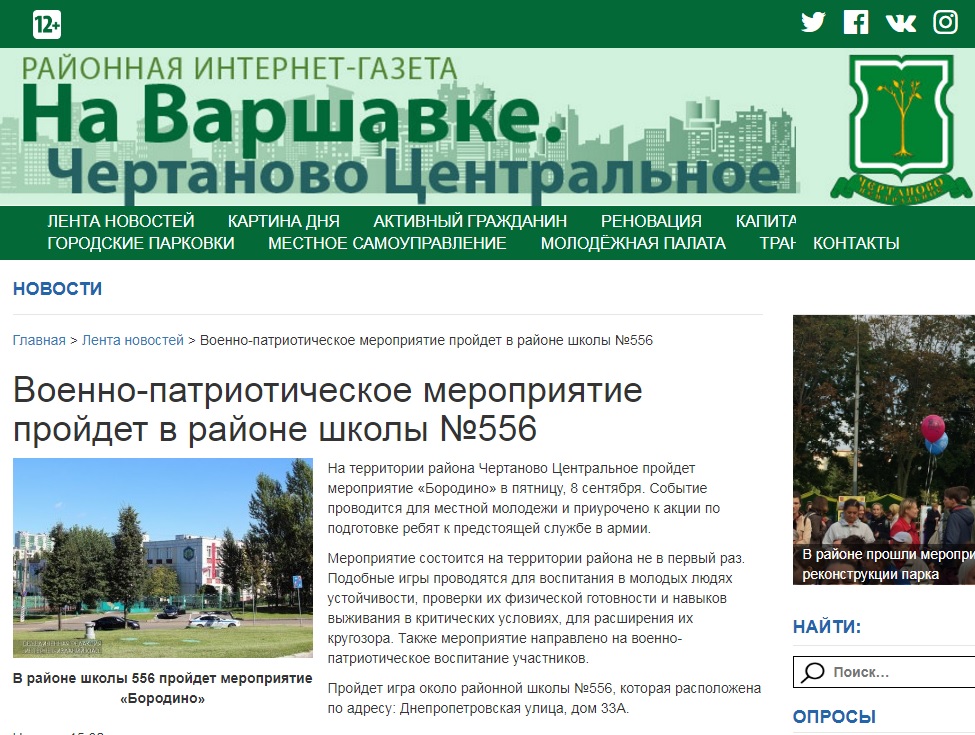The width and height of the screenshot is (975, 735).
Task: Click the magnifying glass search icon
Action: coord(814,672)
